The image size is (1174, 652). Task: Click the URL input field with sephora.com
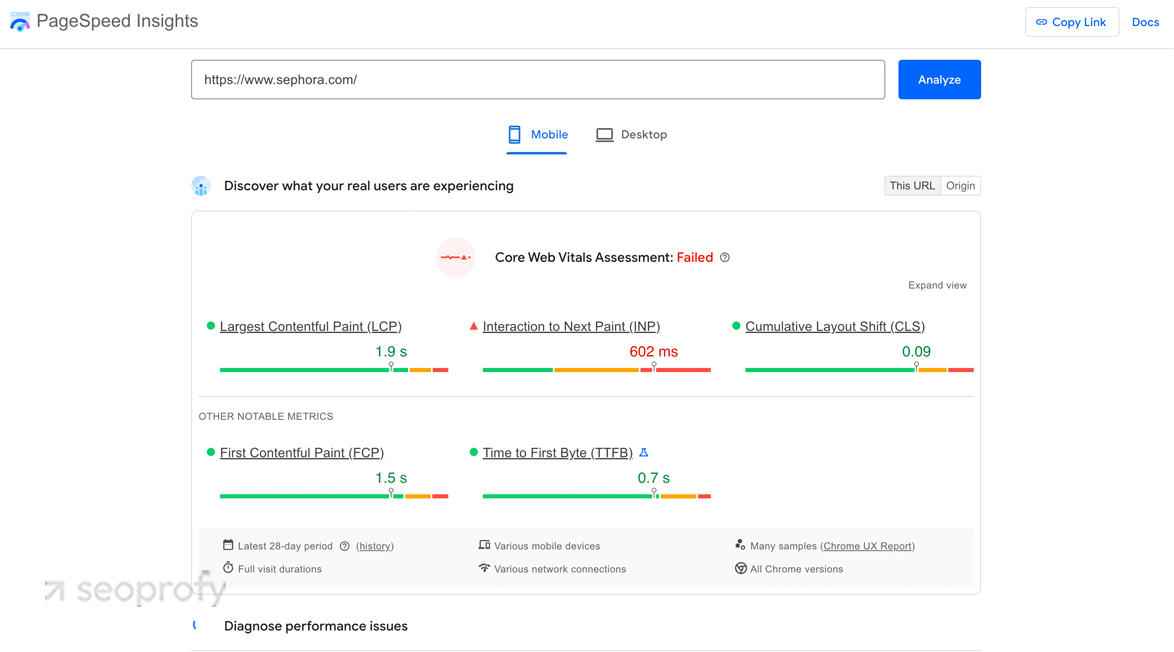tap(538, 79)
